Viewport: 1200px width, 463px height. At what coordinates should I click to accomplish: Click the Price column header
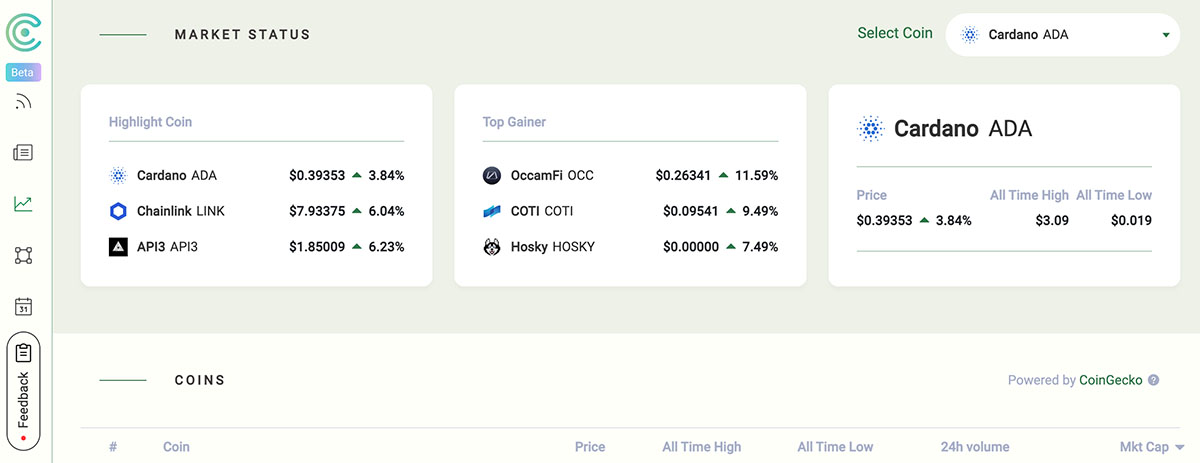pyautogui.click(x=590, y=447)
